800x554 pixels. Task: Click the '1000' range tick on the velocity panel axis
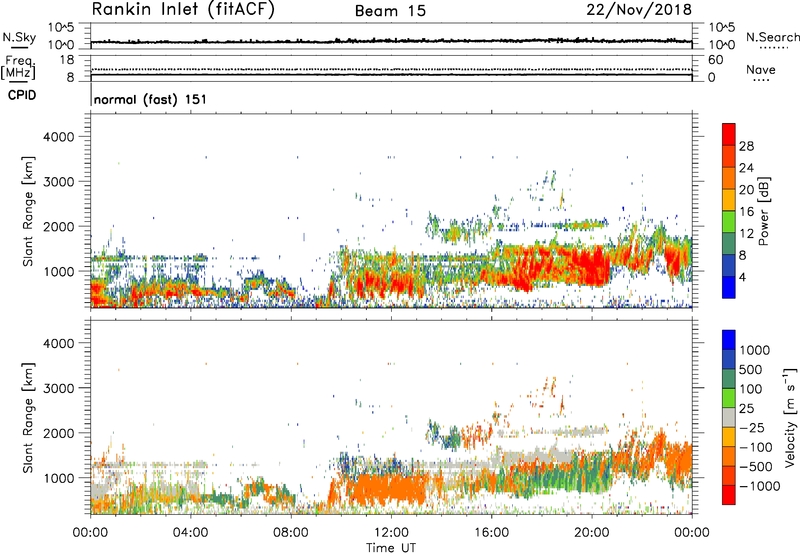[x=59, y=478]
